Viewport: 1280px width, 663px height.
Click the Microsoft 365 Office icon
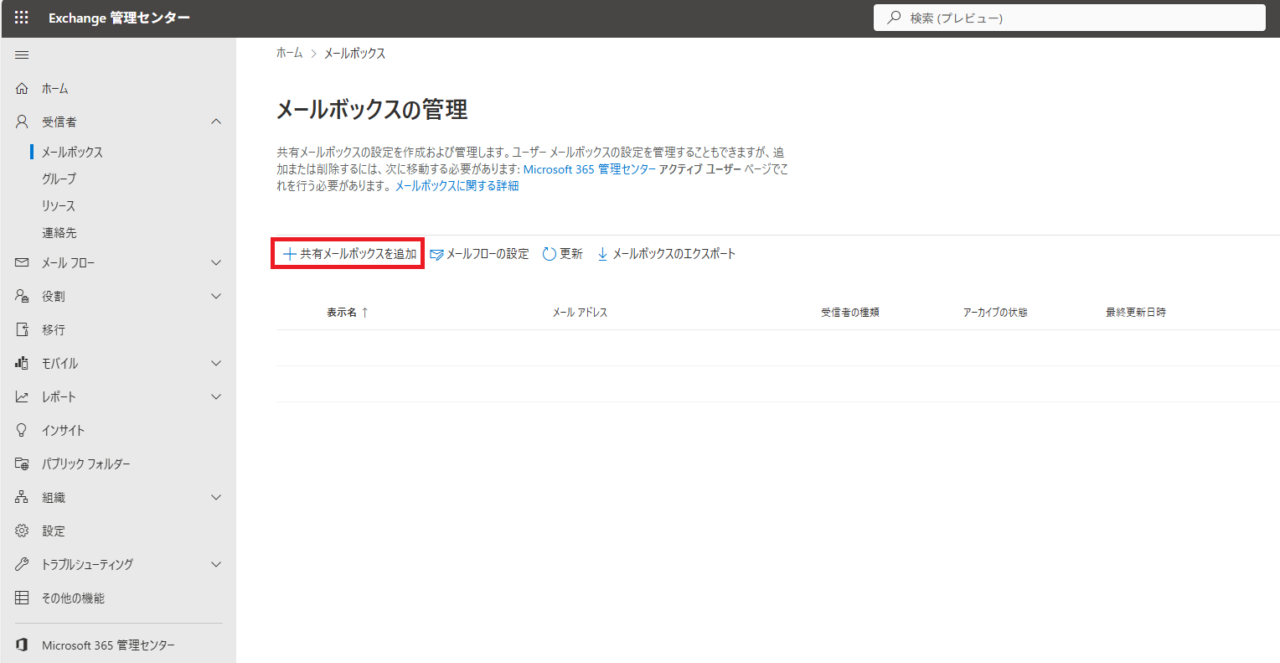[22, 645]
